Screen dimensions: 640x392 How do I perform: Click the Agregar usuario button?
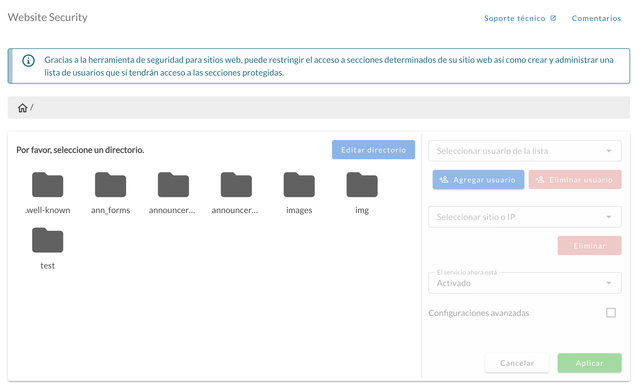click(x=478, y=180)
